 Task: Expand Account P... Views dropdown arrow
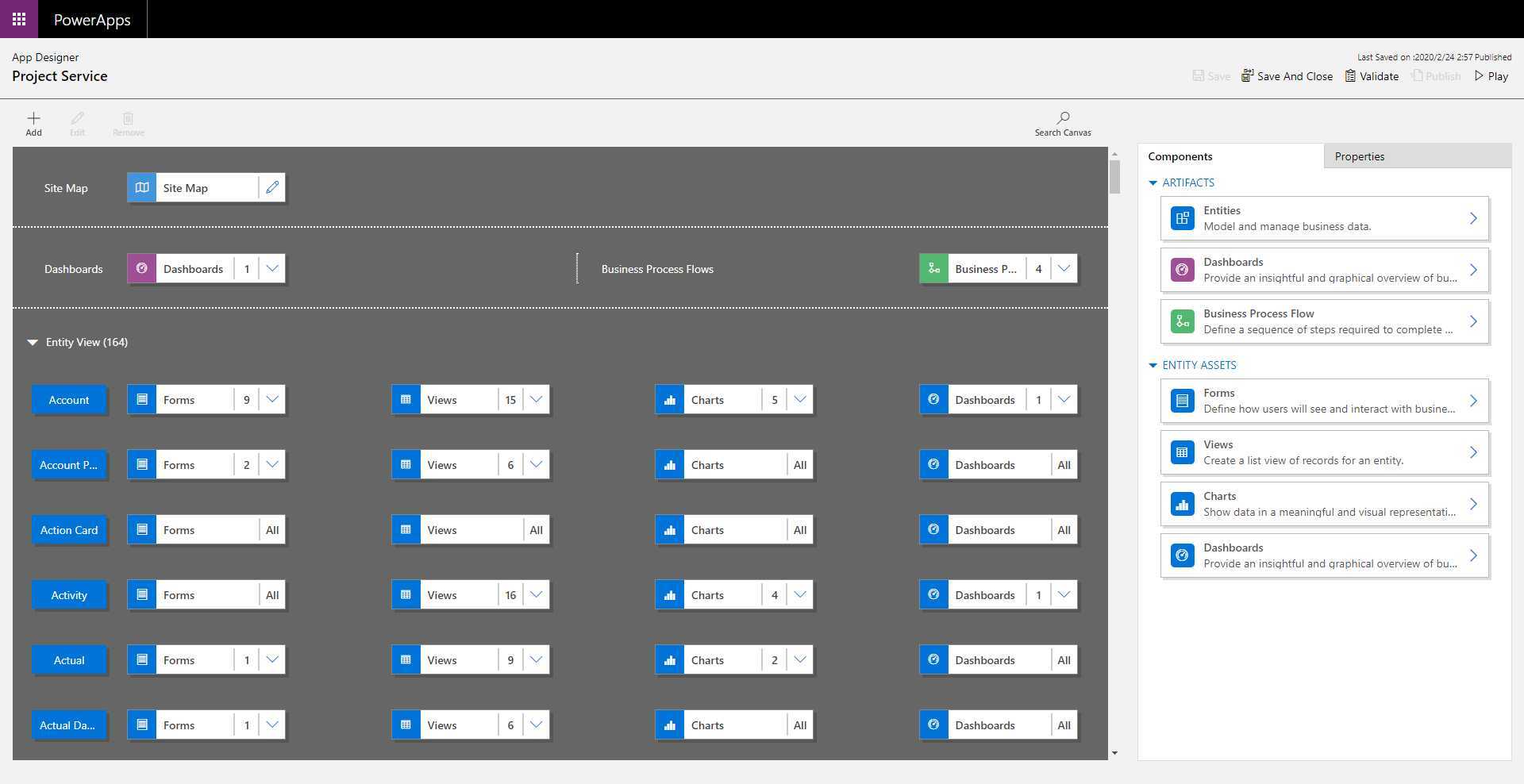point(537,465)
